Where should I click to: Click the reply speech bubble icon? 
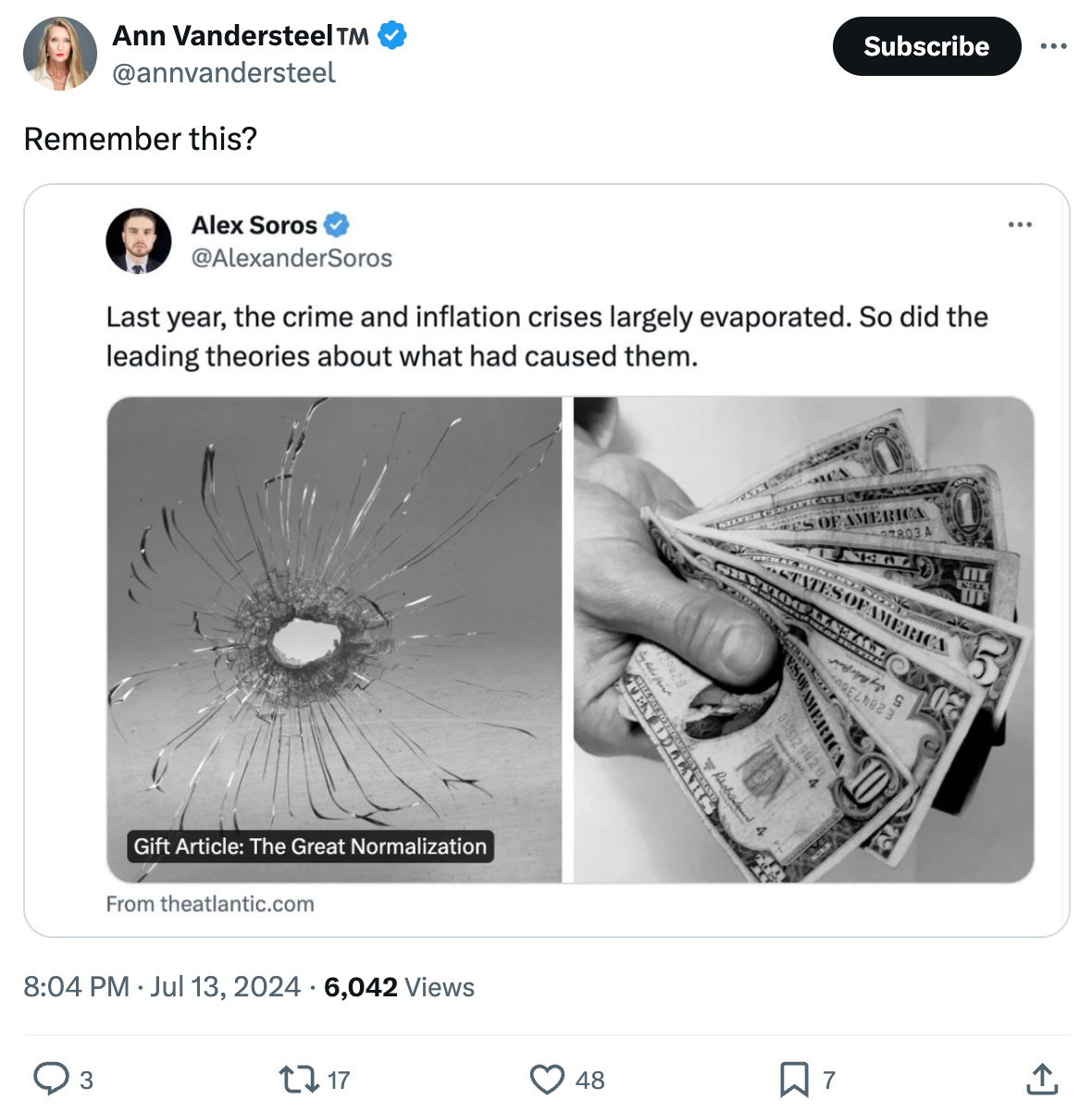click(x=51, y=1079)
